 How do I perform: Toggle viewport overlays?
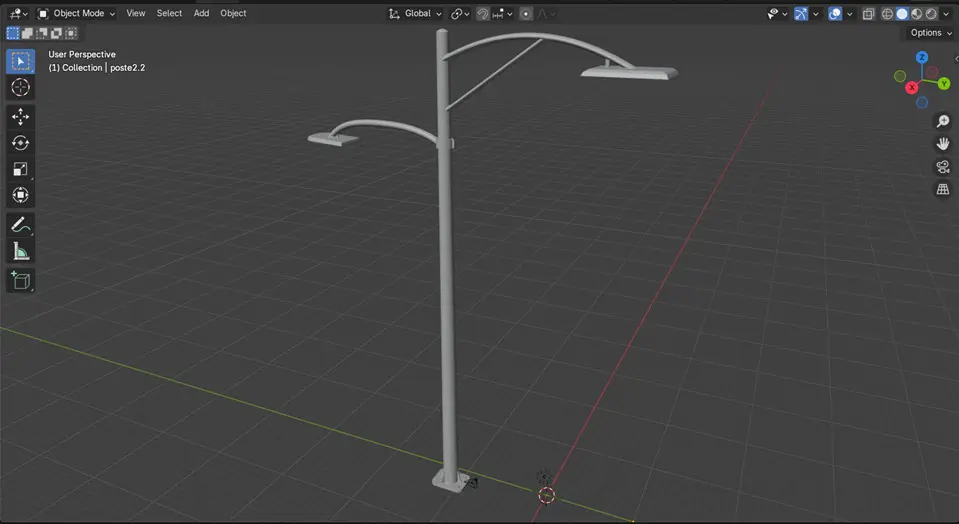835,13
